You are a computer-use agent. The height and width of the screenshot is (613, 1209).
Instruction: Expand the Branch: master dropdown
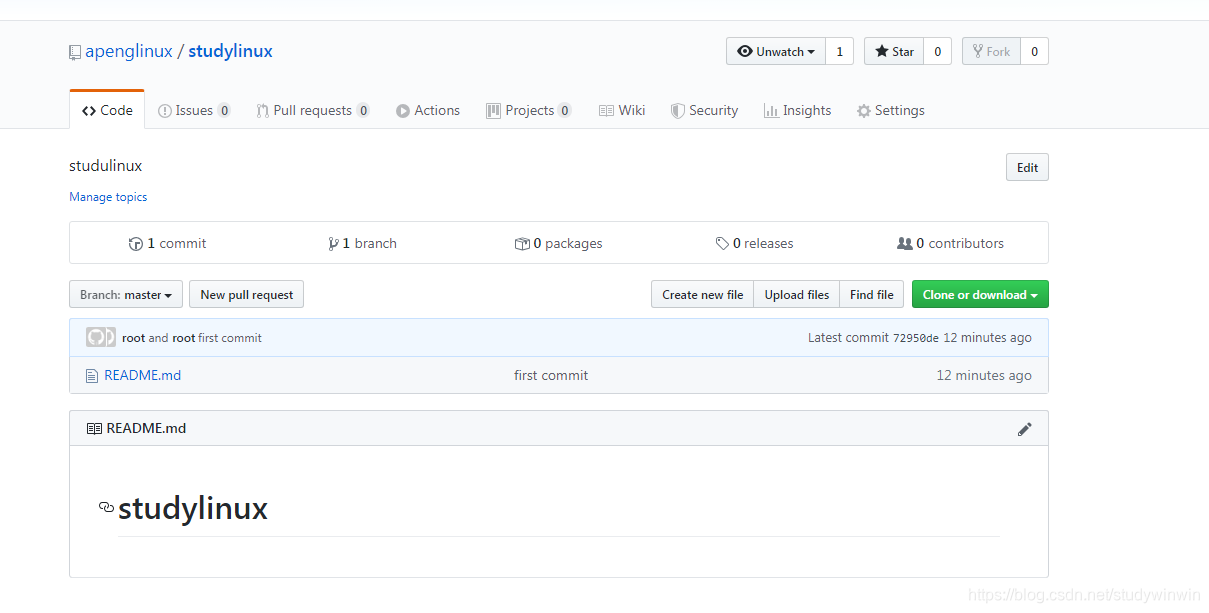coord(126,294)
